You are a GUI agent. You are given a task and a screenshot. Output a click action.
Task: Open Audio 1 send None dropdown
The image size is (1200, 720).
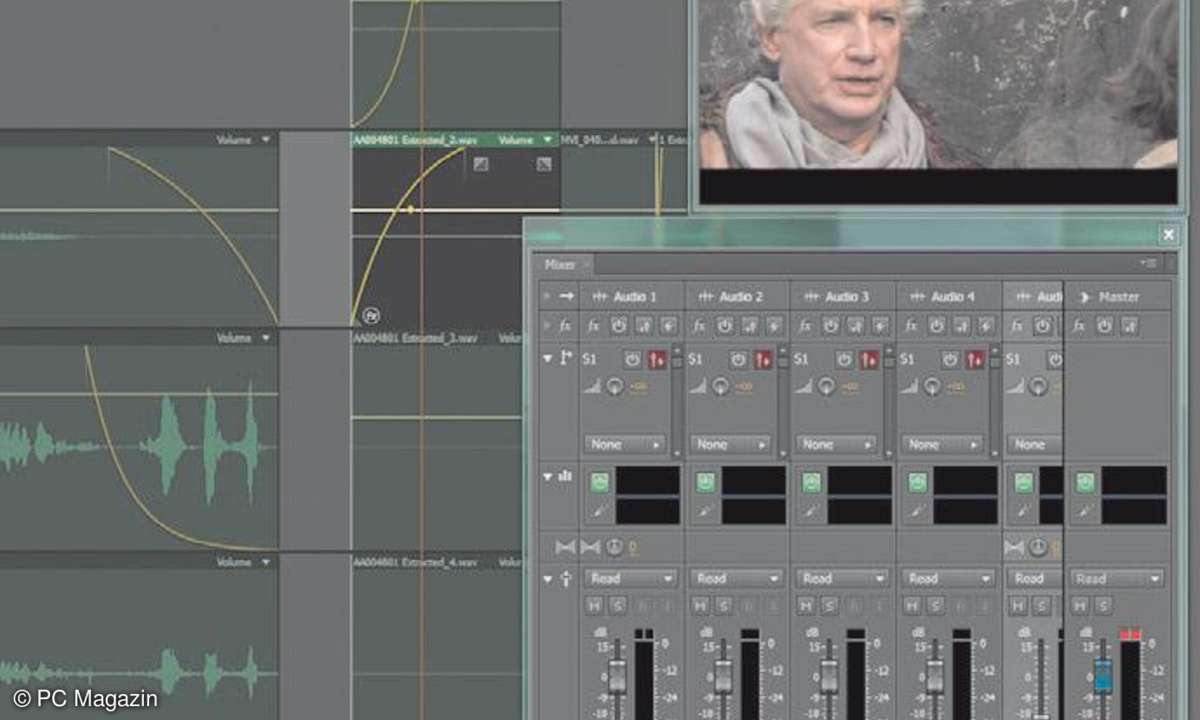coord(625,444)
